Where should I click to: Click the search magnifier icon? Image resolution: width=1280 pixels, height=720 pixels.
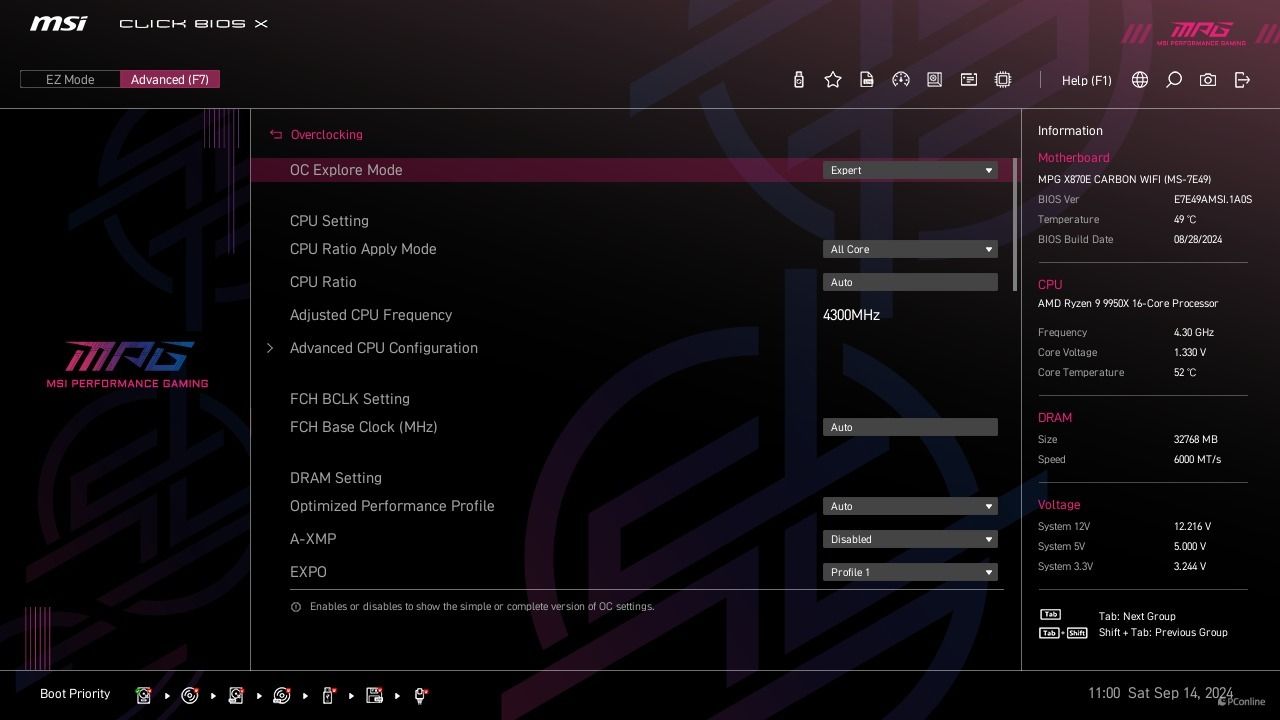click(x=1174, y=80)
